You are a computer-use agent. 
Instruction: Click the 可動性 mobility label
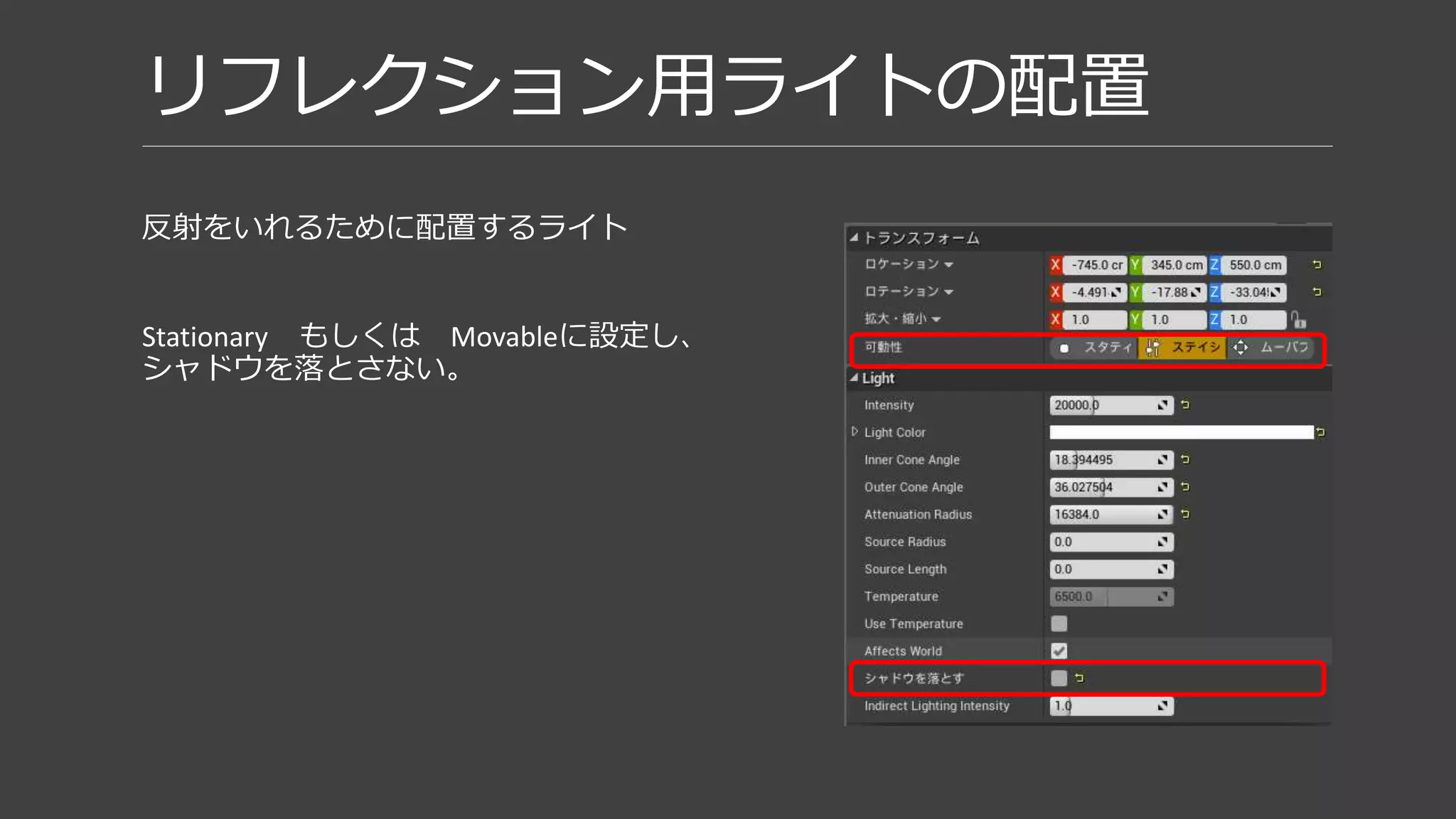[883, 347]
